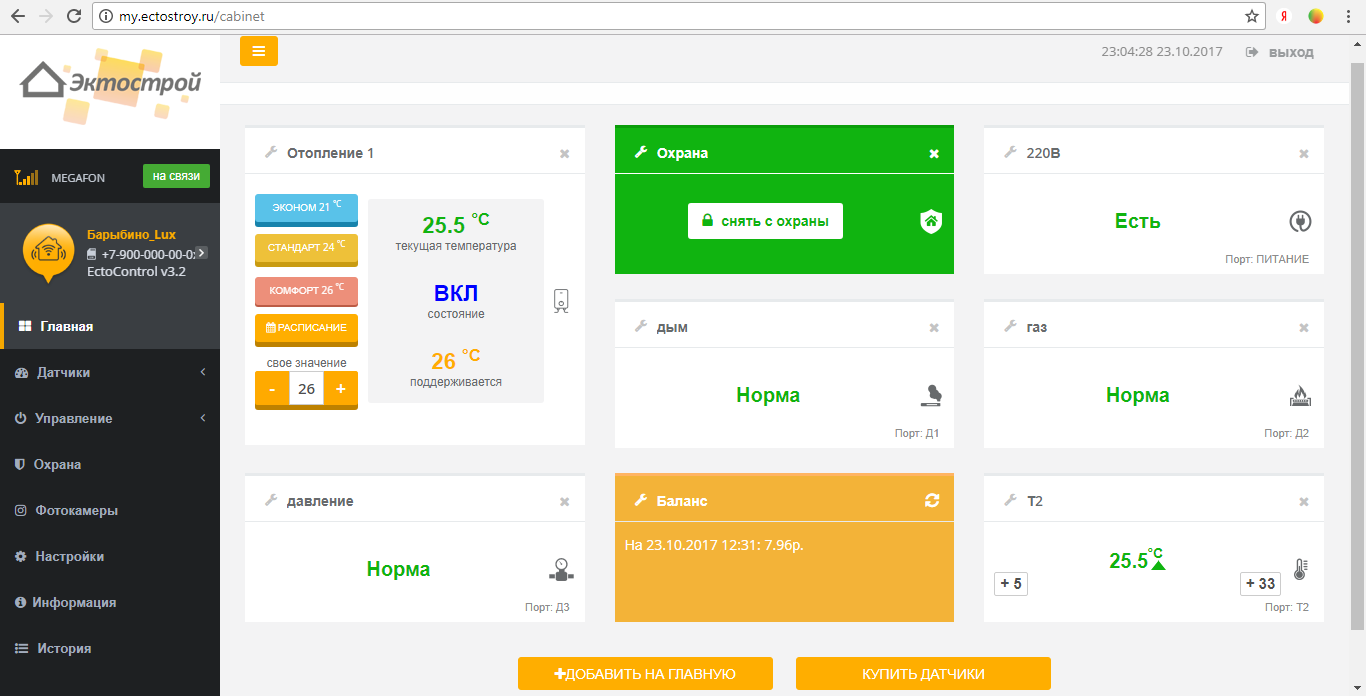Increase custom temperature with plus button
Screen dimensions: 1366x696
(x=340, y=389)
